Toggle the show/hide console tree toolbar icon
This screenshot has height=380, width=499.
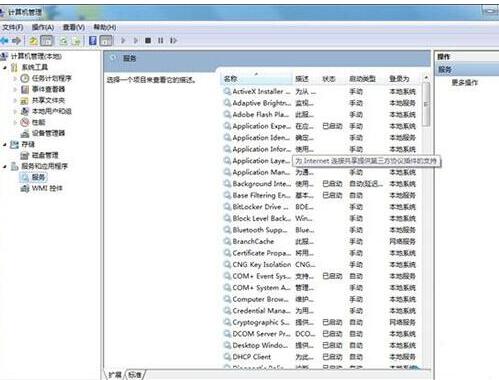pyautogui.click(x=47, y=41)
